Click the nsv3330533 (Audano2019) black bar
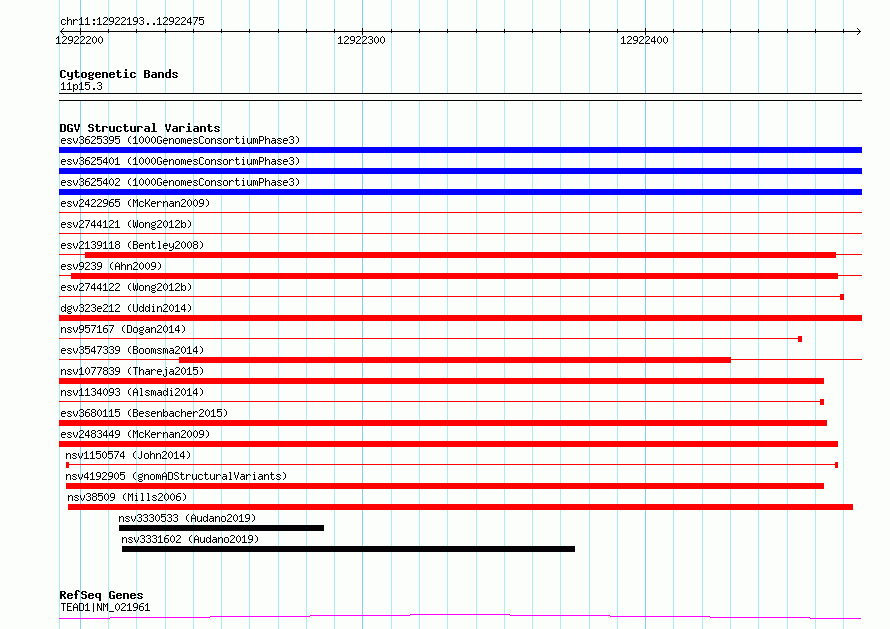The image size is (890, 629). tap(221, 528)
